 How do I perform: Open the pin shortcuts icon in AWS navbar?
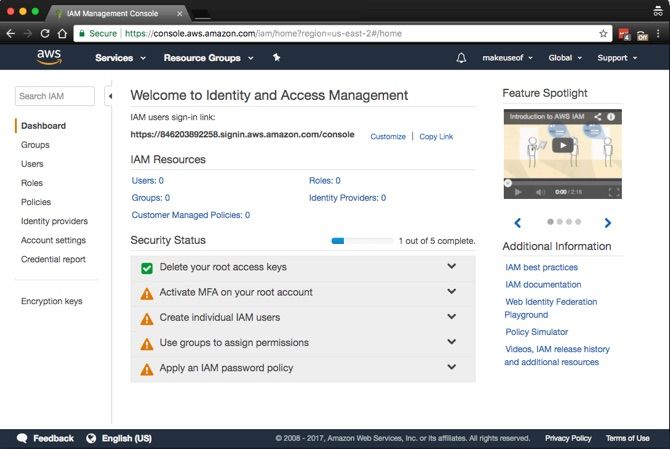[x=276, y=57]
